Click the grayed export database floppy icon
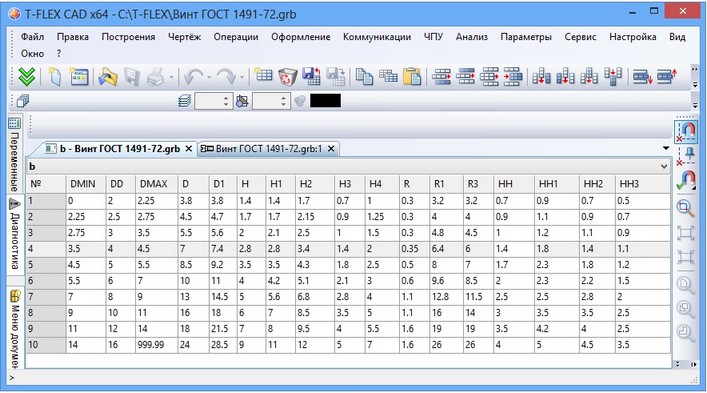The image size is (707, 393). click(x=336, y=77)
